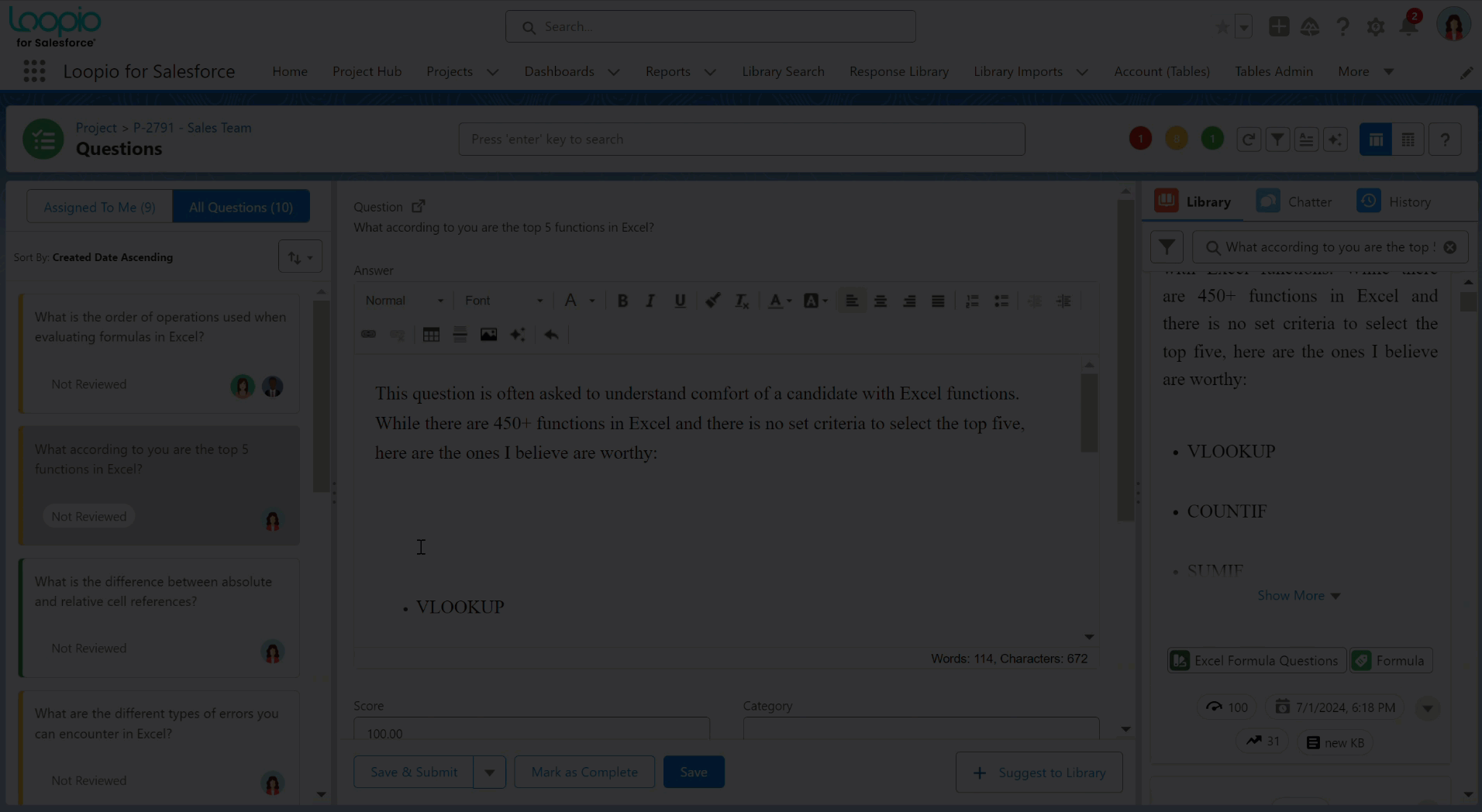Screen dimensions: 1482x812
Task: Align answer text right
Action: click(x=909, y=301)
